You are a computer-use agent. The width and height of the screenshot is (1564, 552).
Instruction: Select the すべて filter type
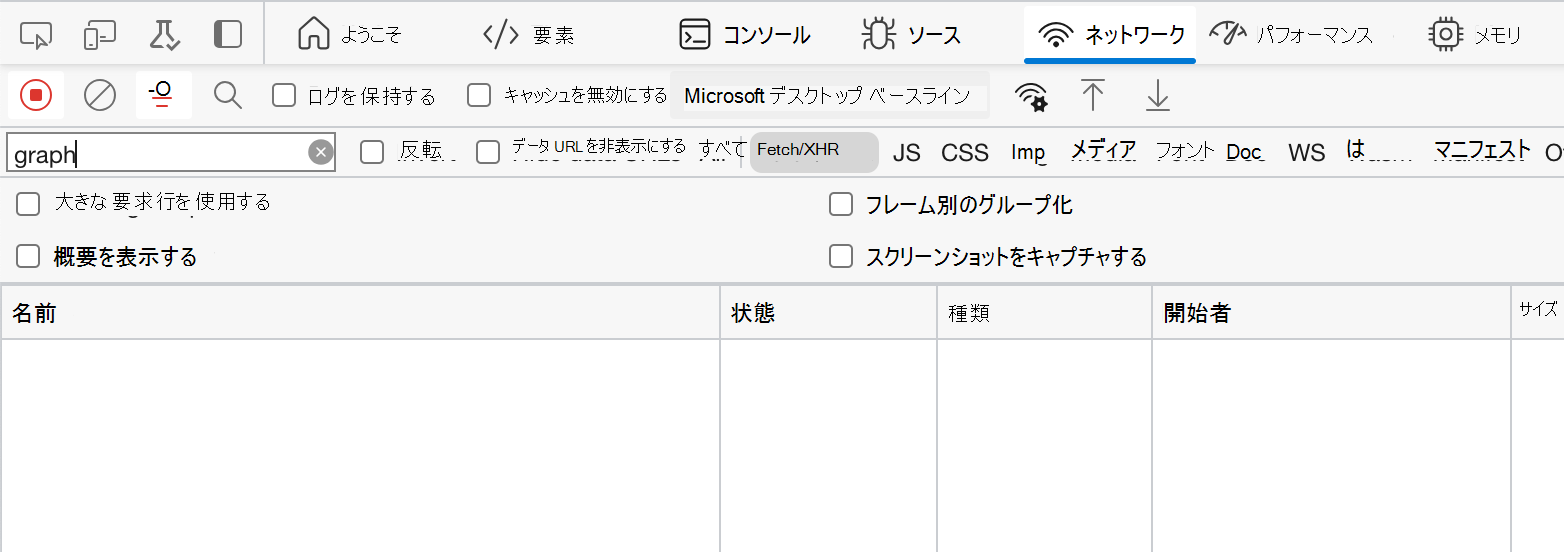pyautogui.click(x=722, y=150)
